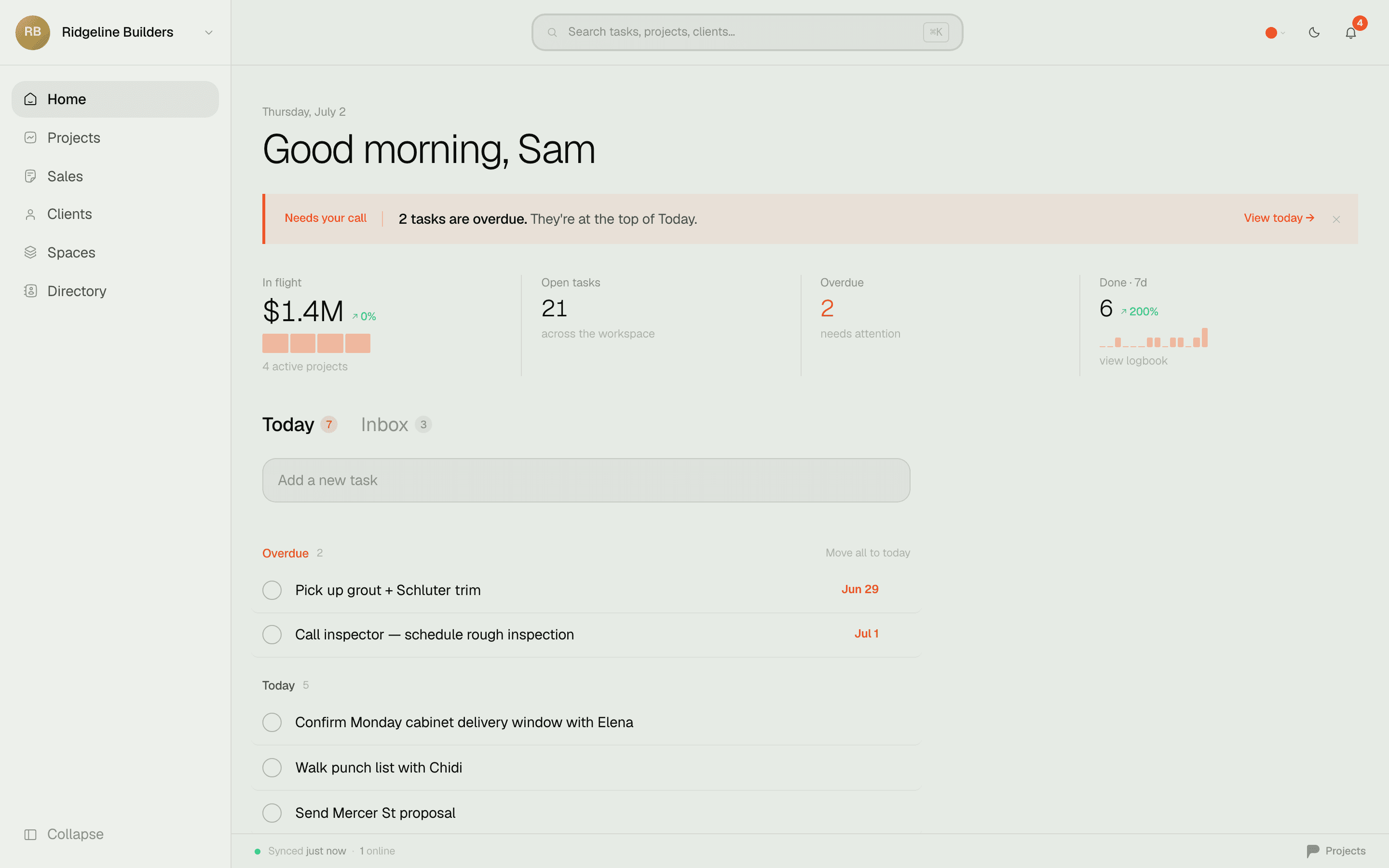
Task: Open Walk punch list with Chidi task
Action: [378, 768]
